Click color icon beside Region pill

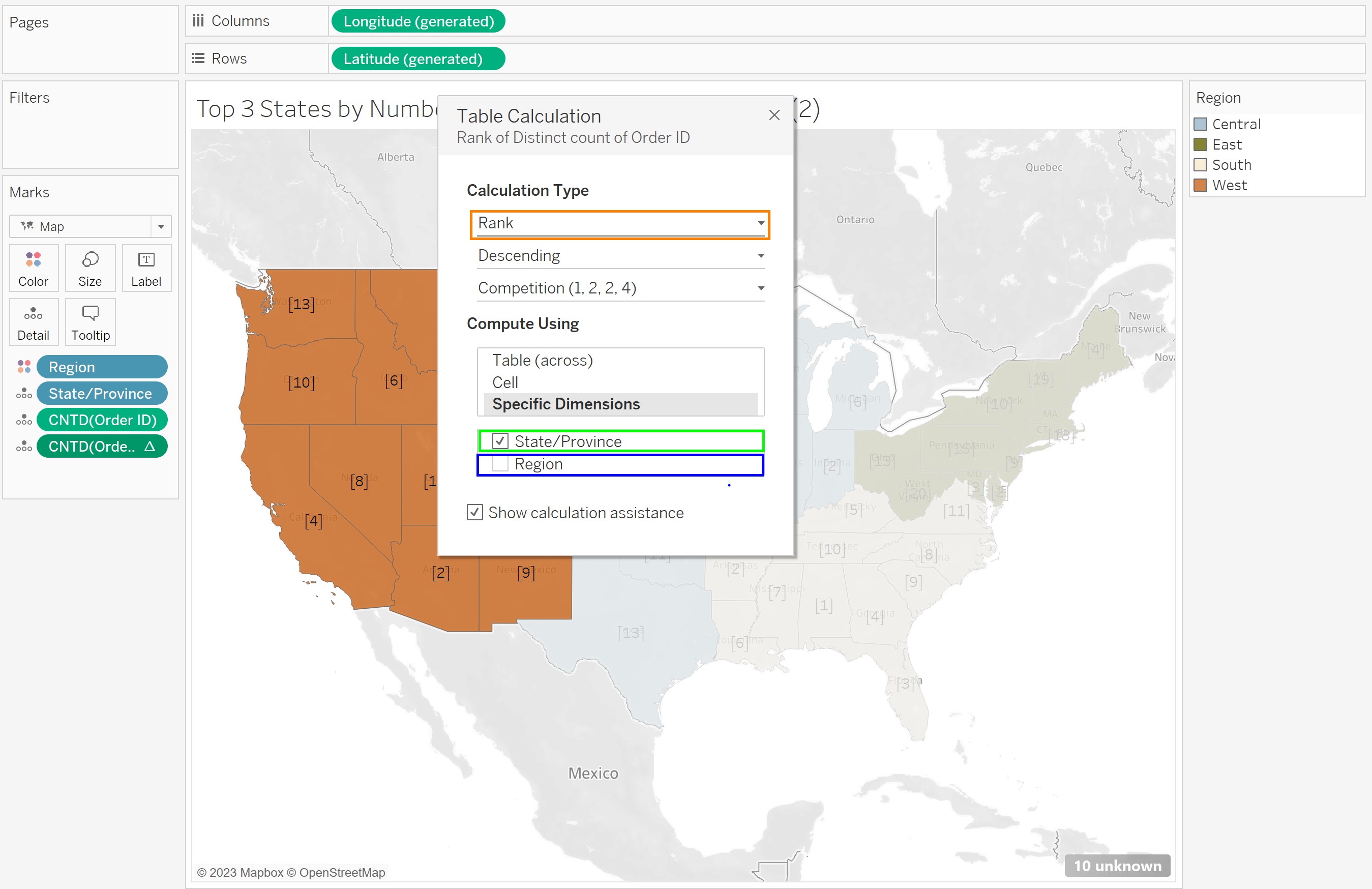24,367
